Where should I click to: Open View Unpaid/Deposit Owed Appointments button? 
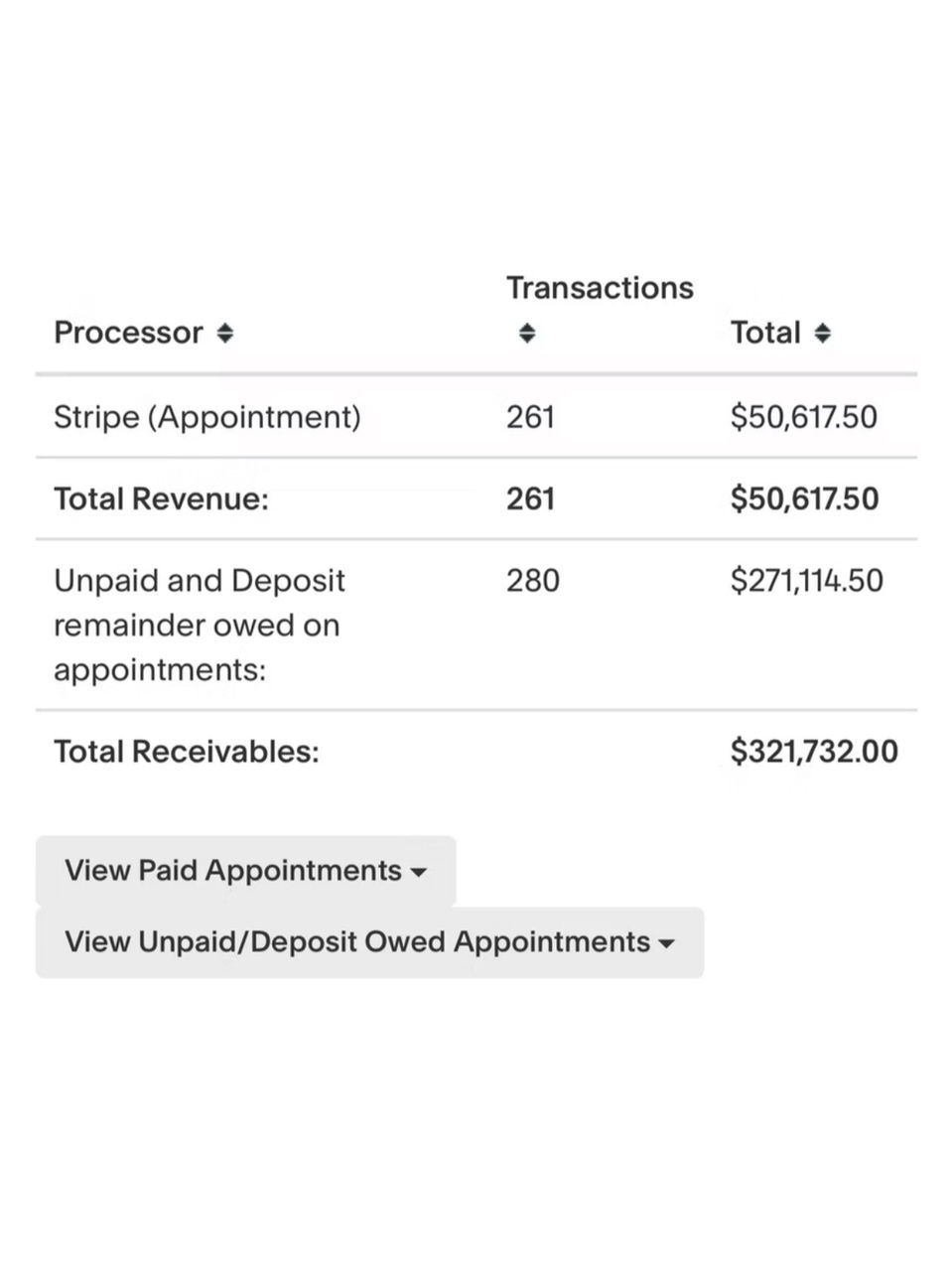click(369, 942)
